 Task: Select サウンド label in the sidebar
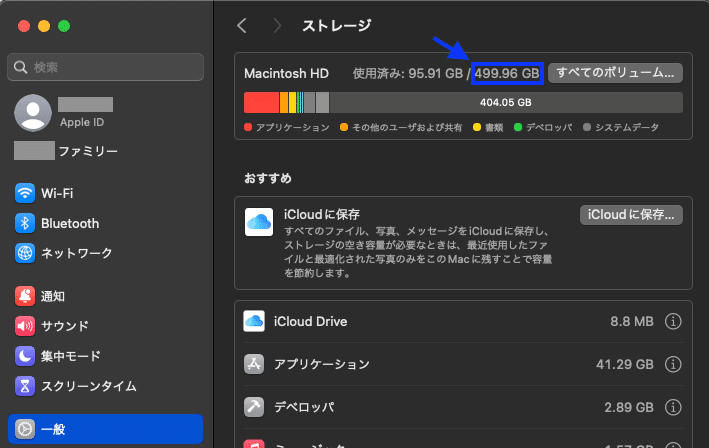[x=65, y=326]
